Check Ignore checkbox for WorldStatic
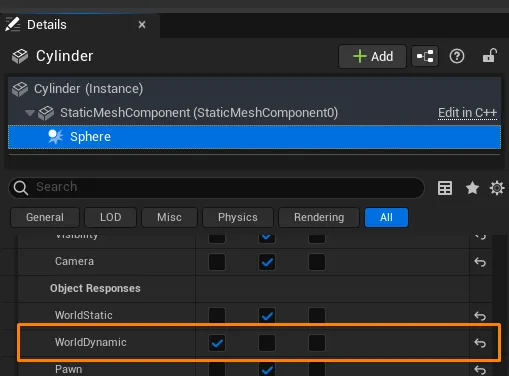509x376 pixels. coord(217,316)
